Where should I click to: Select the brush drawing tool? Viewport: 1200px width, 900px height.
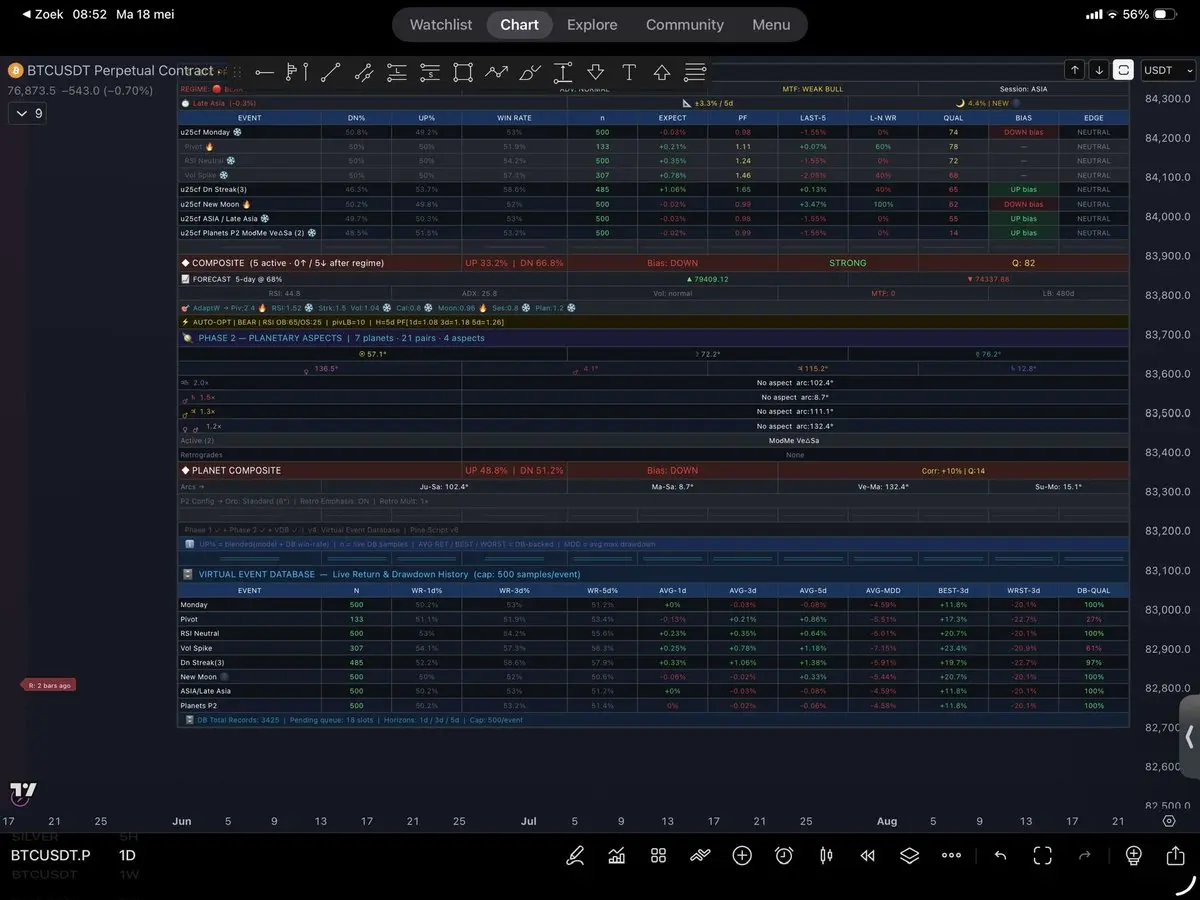(x=530, y=72)
